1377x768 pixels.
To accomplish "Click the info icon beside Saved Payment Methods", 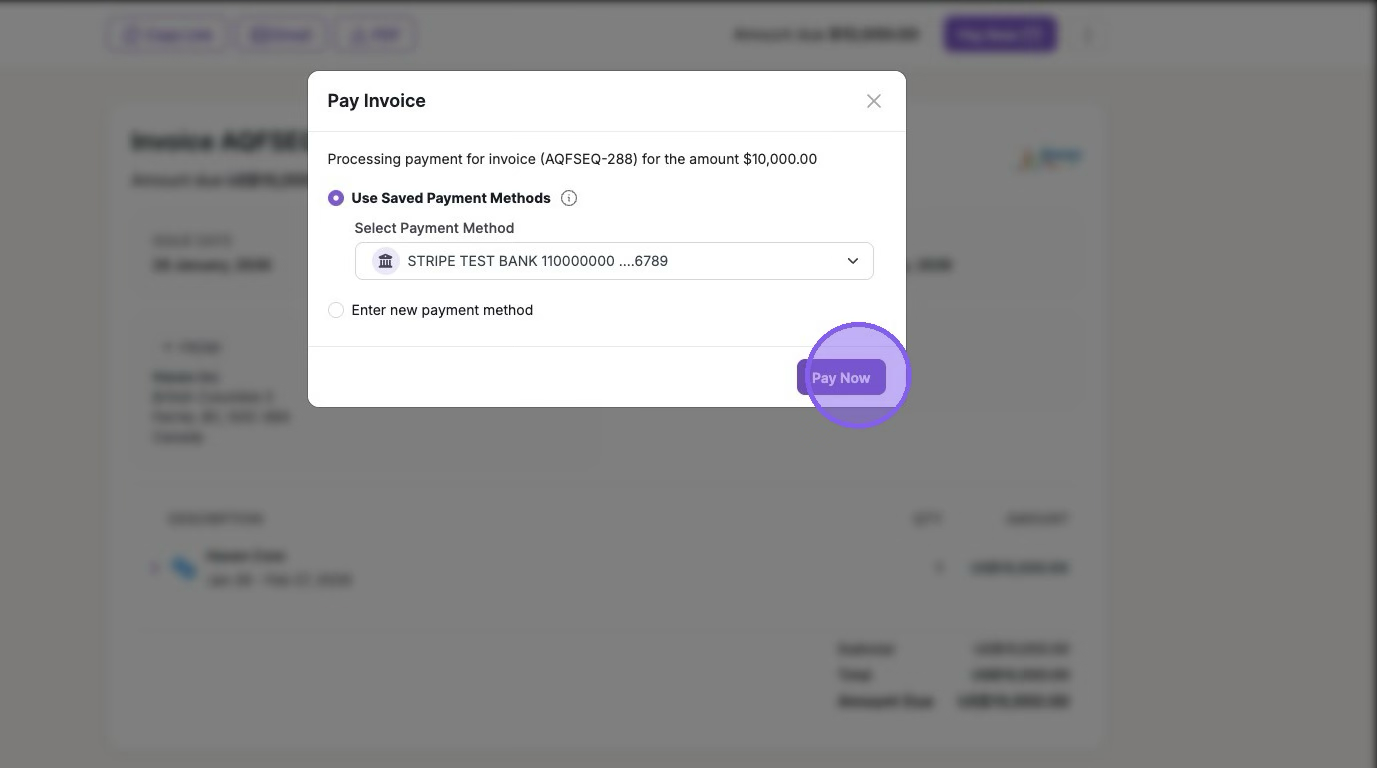I will (569, 198).
